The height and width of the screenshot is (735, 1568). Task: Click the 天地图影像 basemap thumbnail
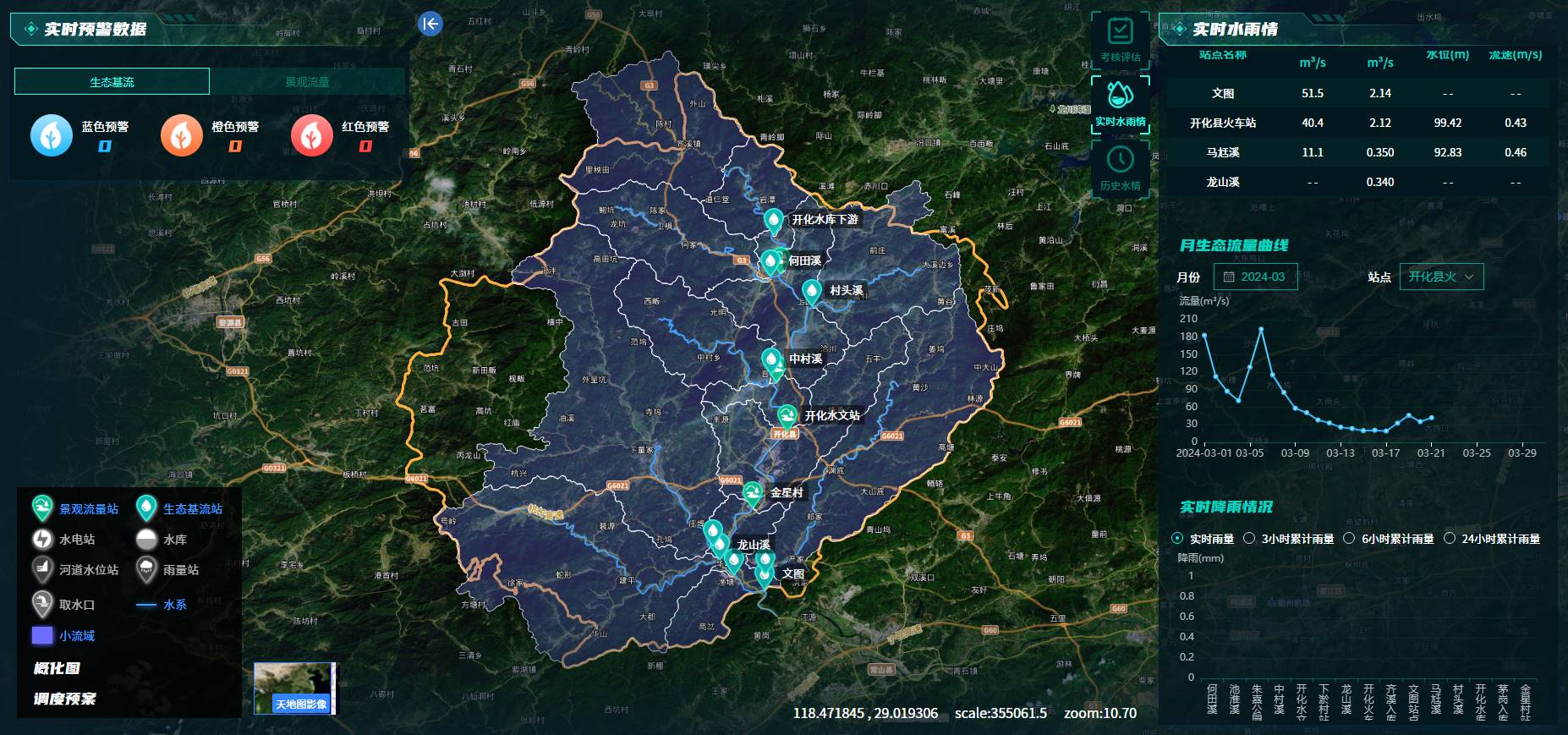[x=295, y=688]
